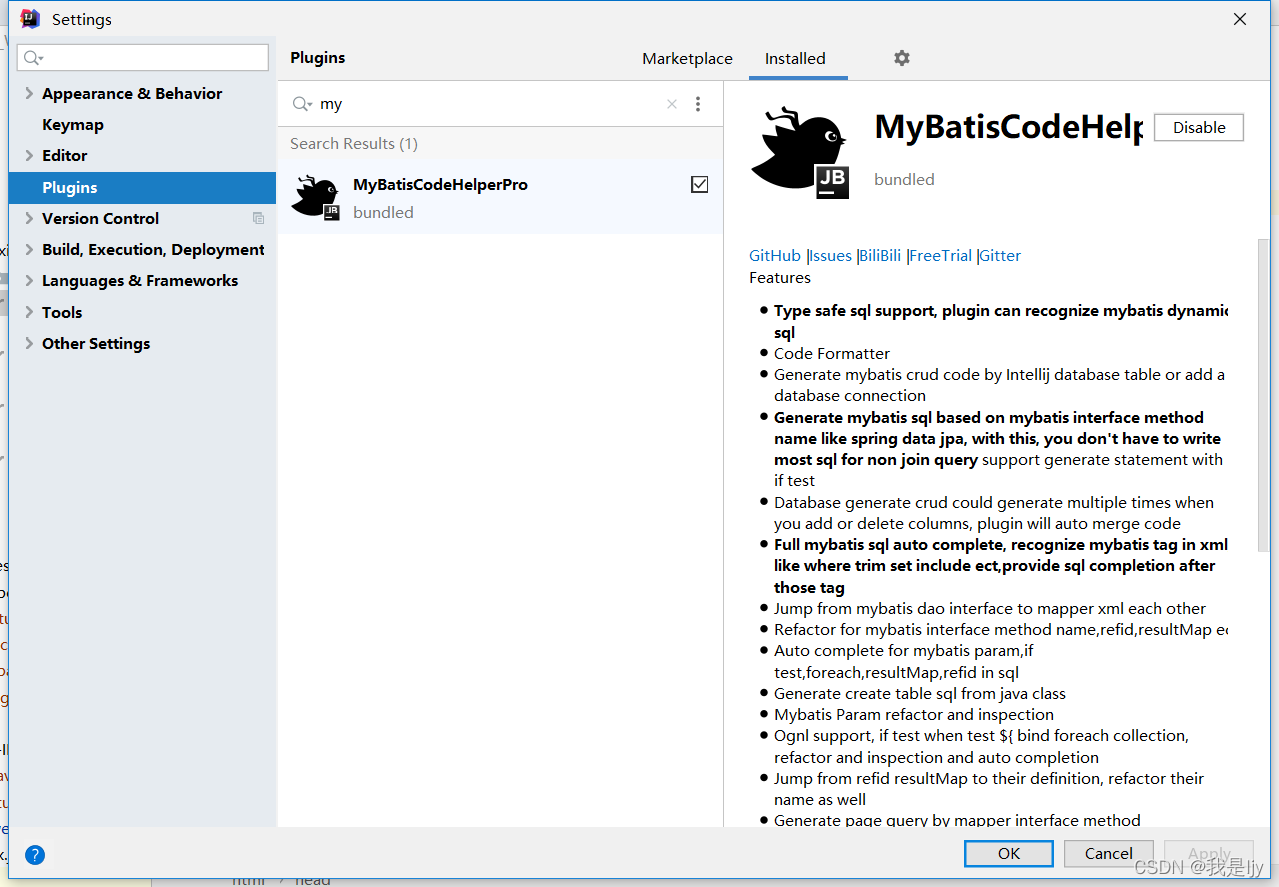
Task: Close the Settings window
Action: [x=1240, y=19]
